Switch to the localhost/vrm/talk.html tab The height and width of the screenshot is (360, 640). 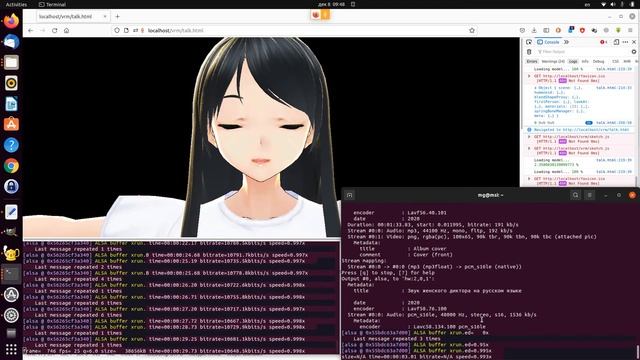pyautogui.click(x=72, y=16)
